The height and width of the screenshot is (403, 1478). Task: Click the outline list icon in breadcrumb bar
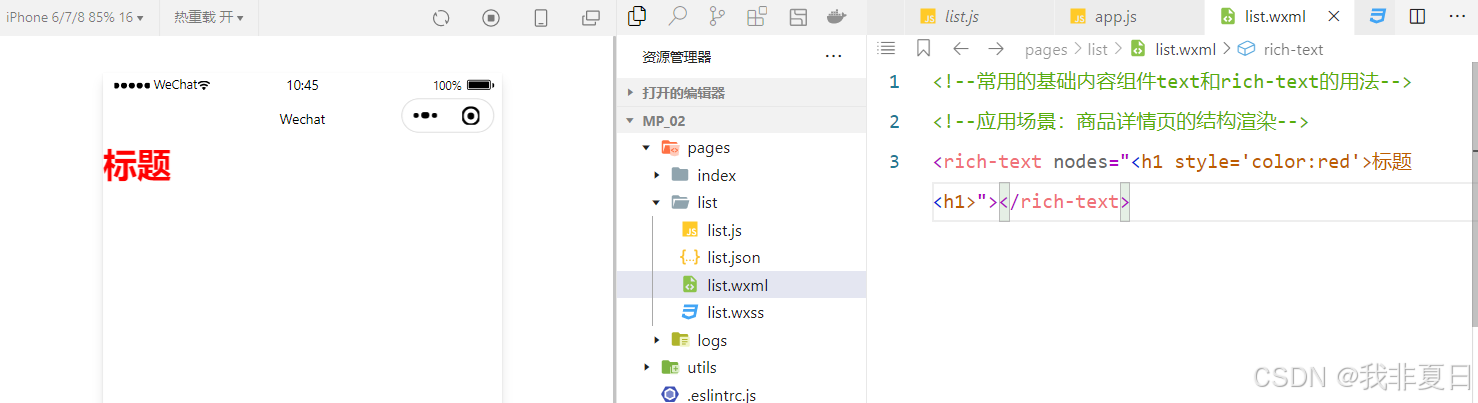(x=886, y=48)
